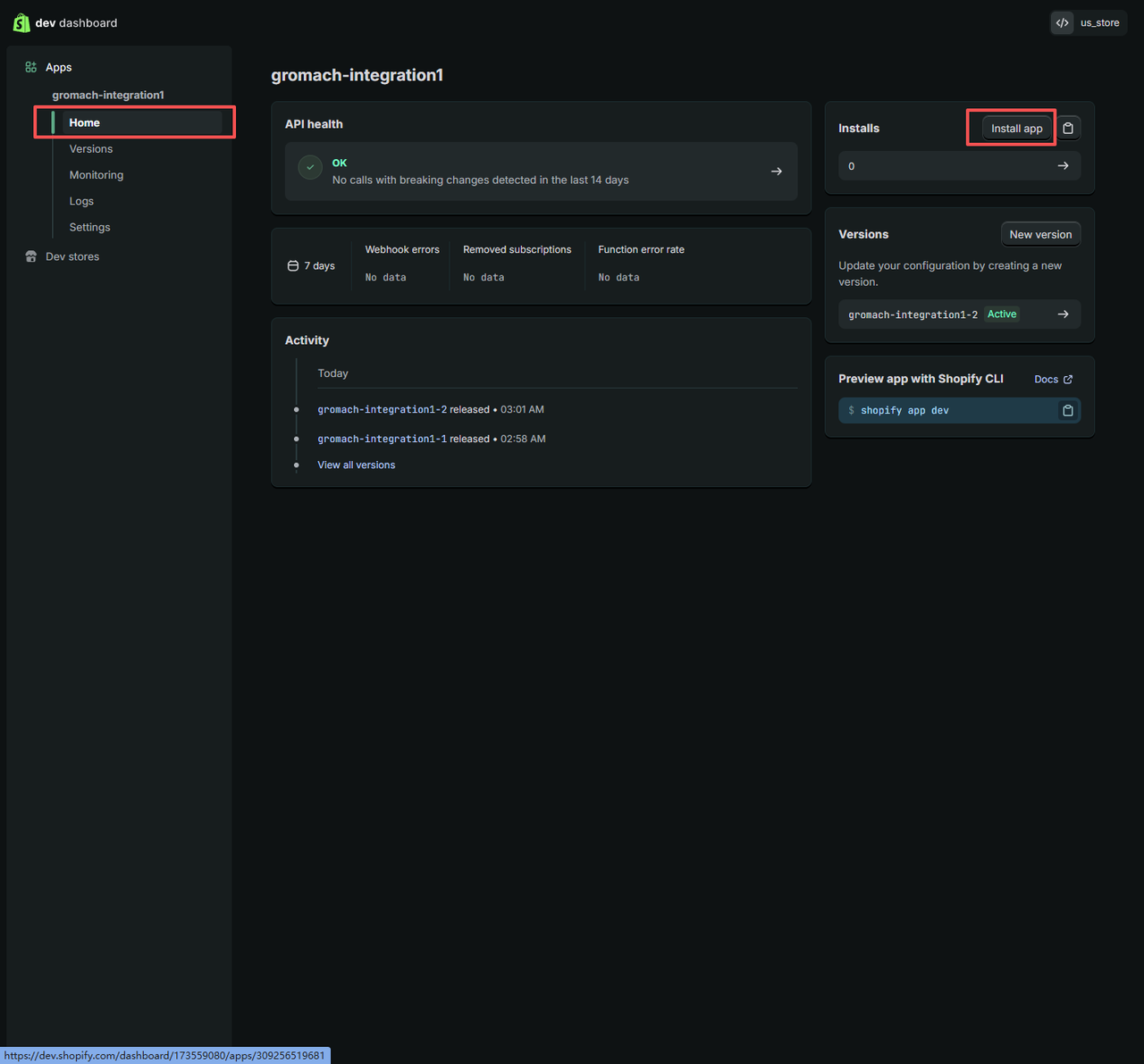The height and width of the screenshot is (1064, 1144).
Task: Open the Shopify CLI Docs link
Action: [x=1053, y=380]
